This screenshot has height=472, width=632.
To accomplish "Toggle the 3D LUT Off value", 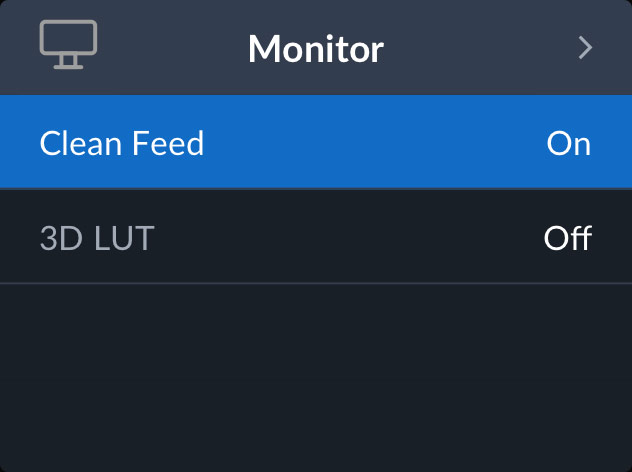I will pos(567,239).
